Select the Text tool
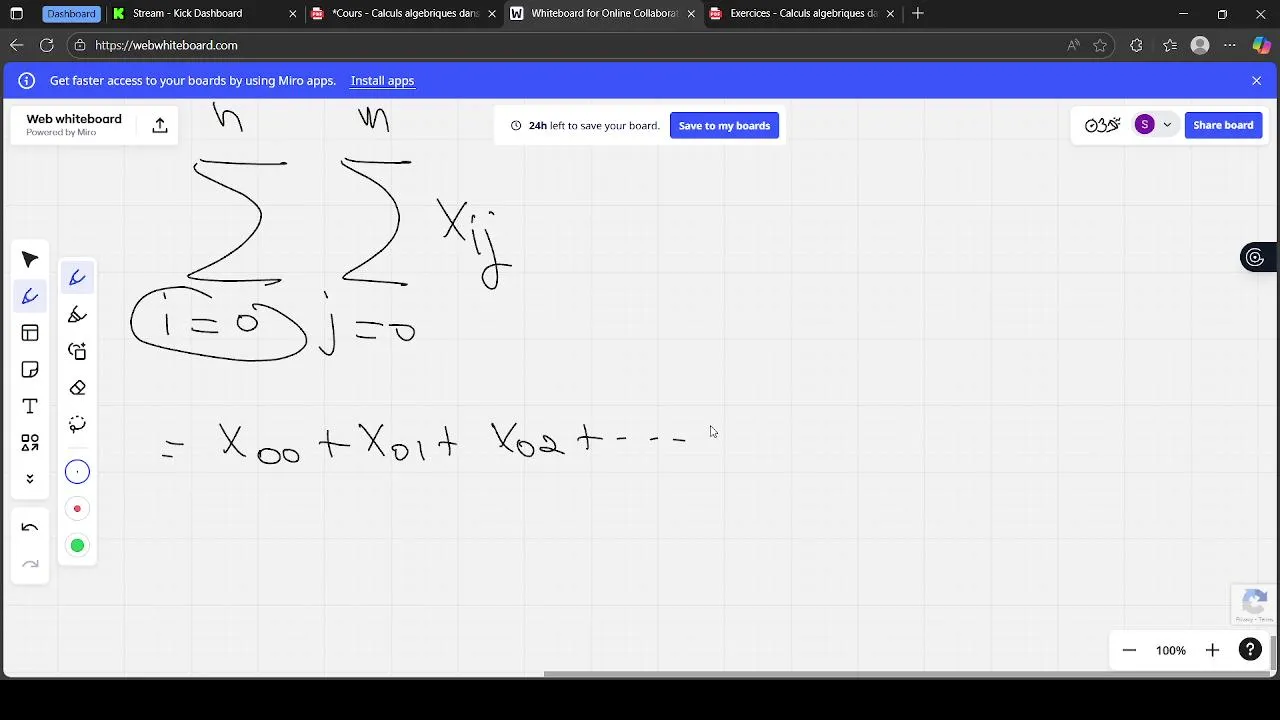The height and width of the screenshot is (720, 1280). pos(30,406)
